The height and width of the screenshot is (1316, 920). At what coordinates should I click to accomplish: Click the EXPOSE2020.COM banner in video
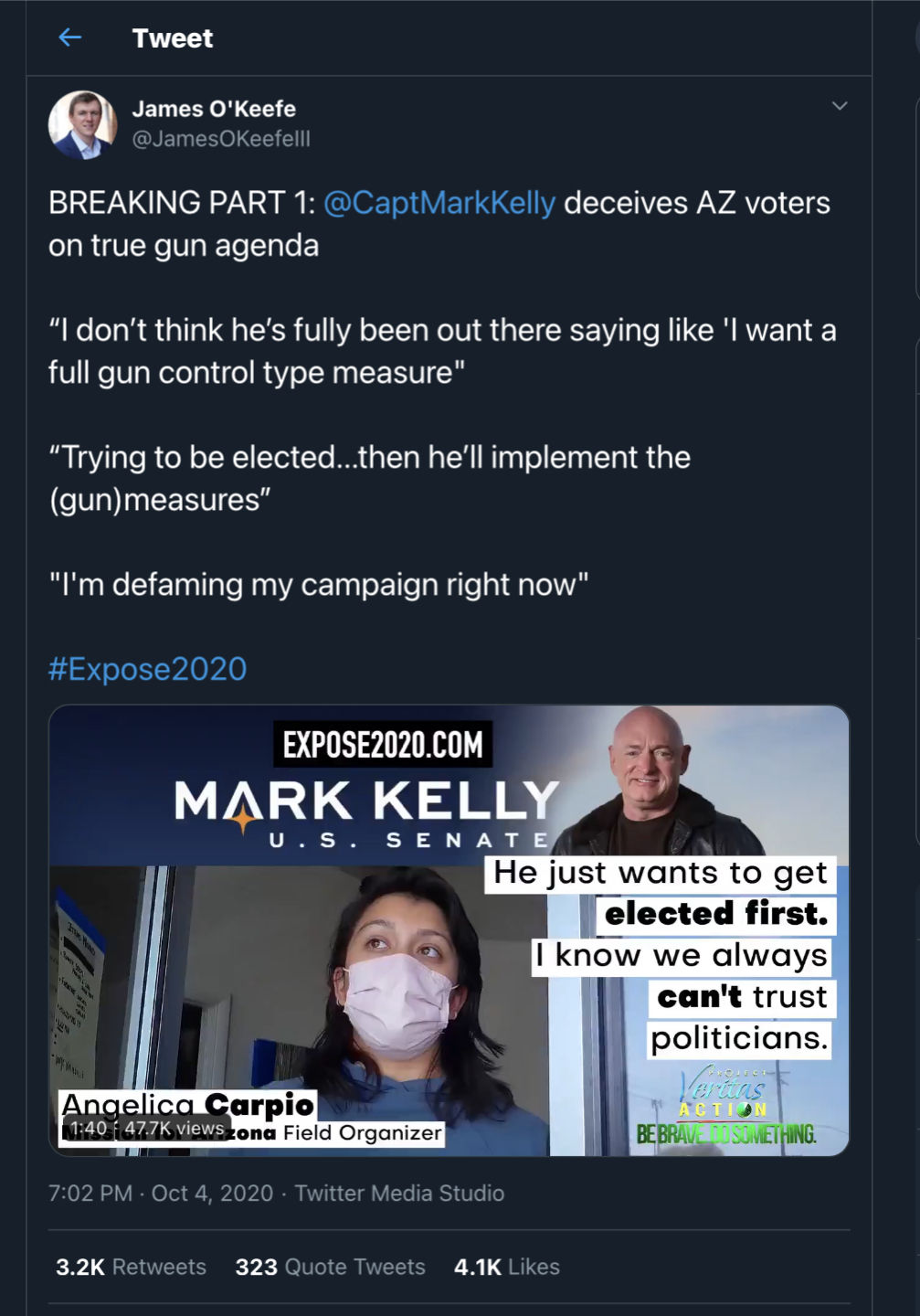383,745
